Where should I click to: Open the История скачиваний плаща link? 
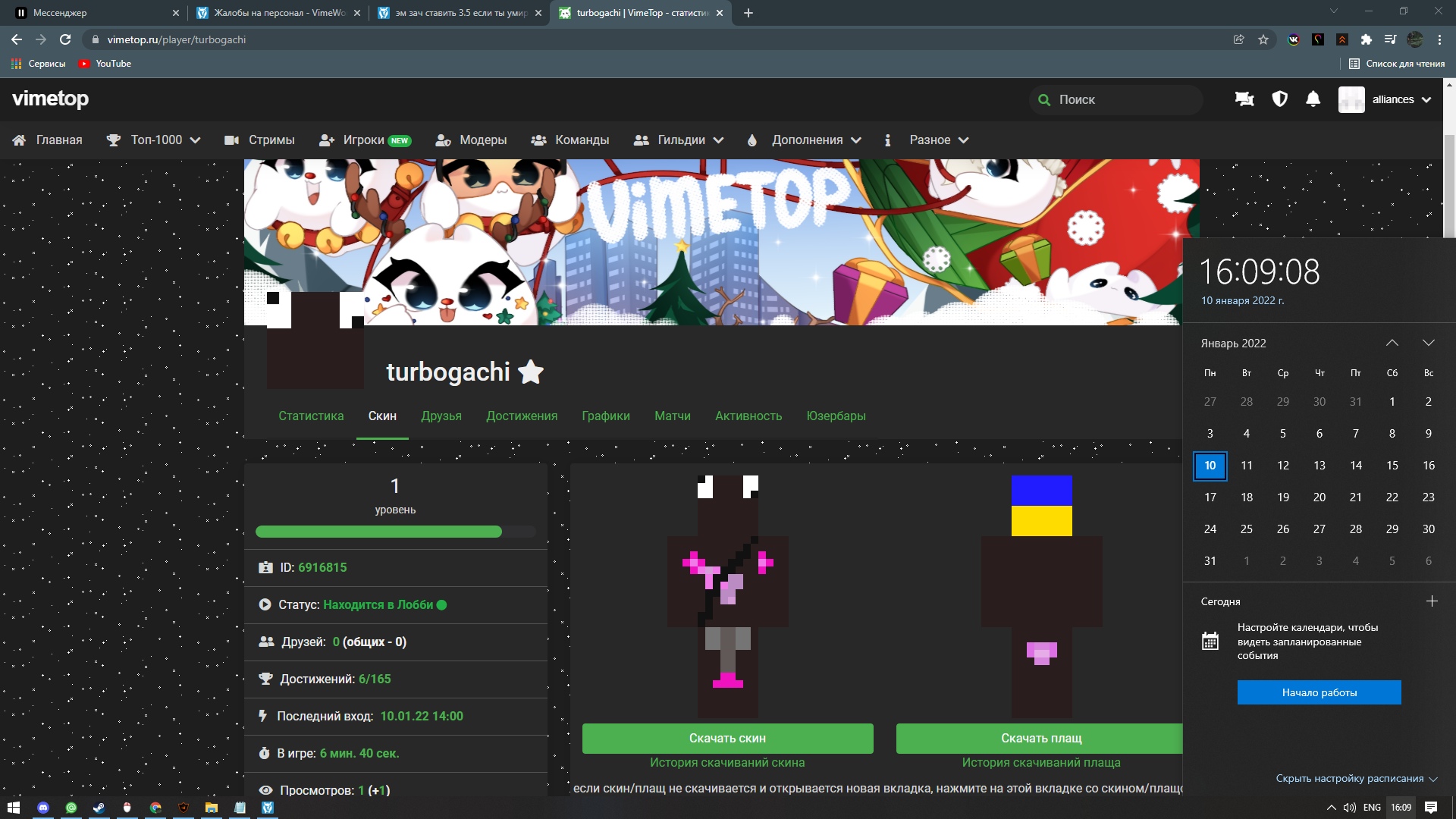[x=1040, y=762]
